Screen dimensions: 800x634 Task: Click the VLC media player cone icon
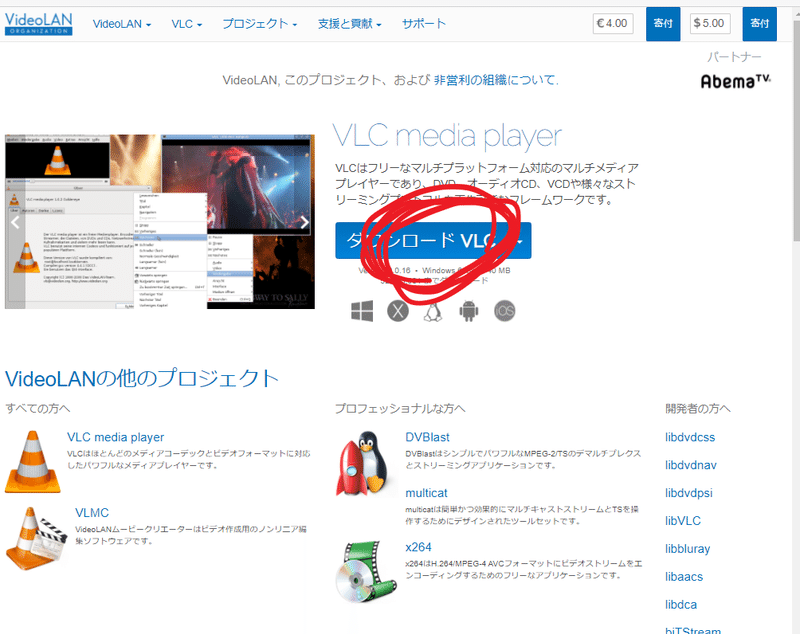33,462
